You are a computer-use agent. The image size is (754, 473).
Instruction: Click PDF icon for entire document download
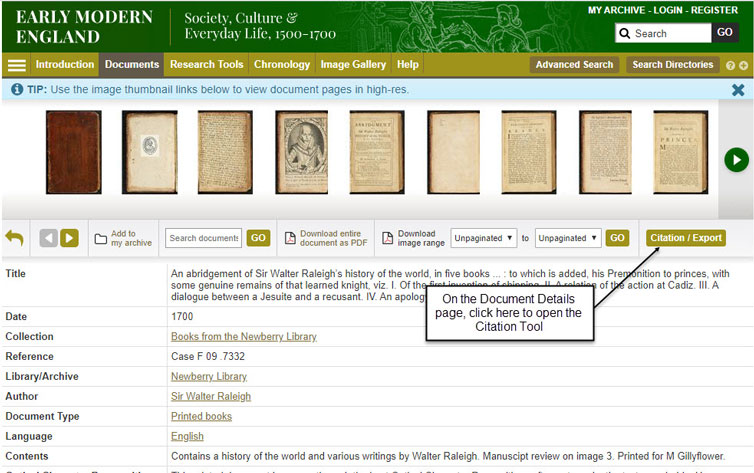click(x=290, y=238)
